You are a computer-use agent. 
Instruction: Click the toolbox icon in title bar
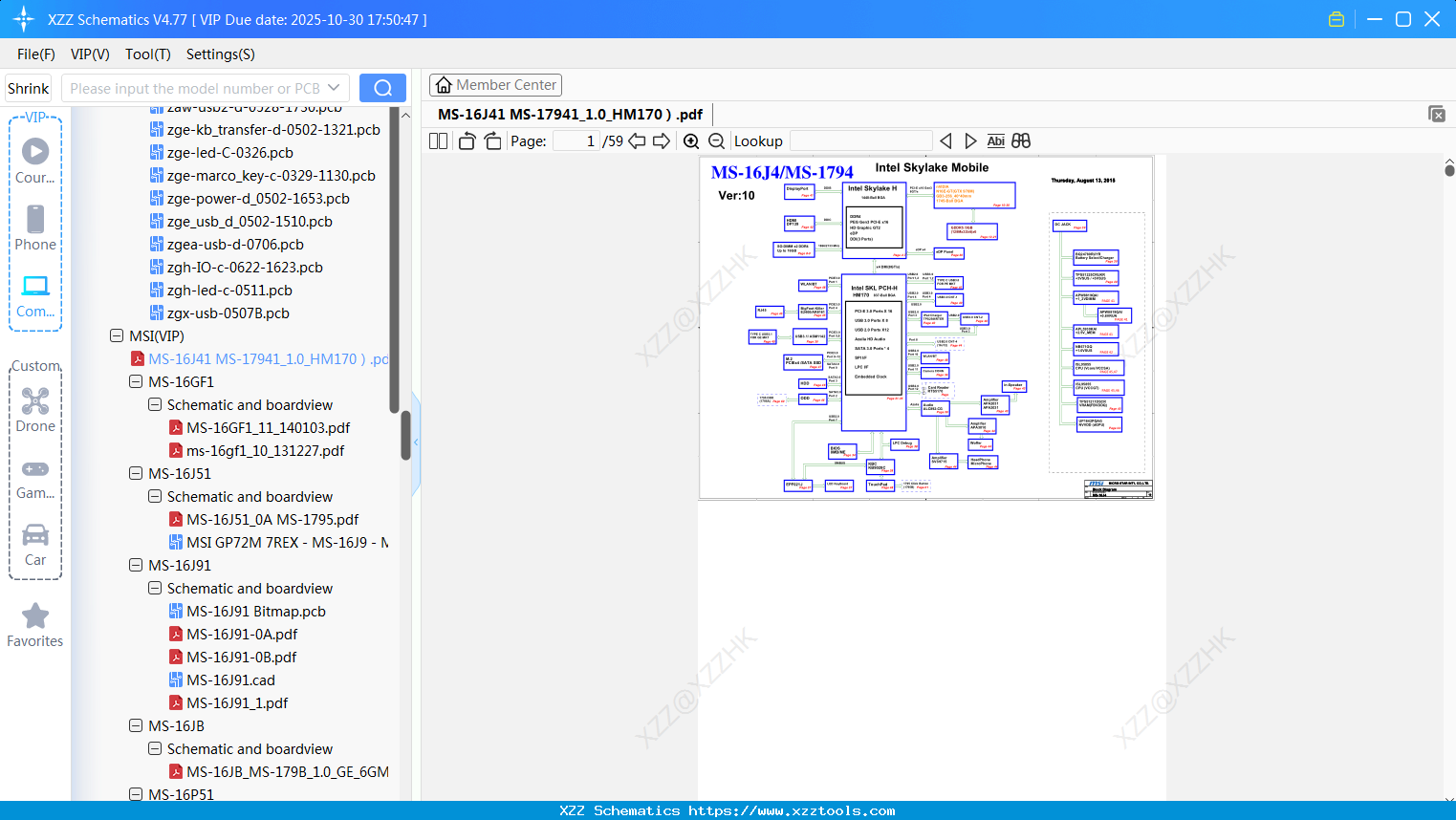(1336, 19)
